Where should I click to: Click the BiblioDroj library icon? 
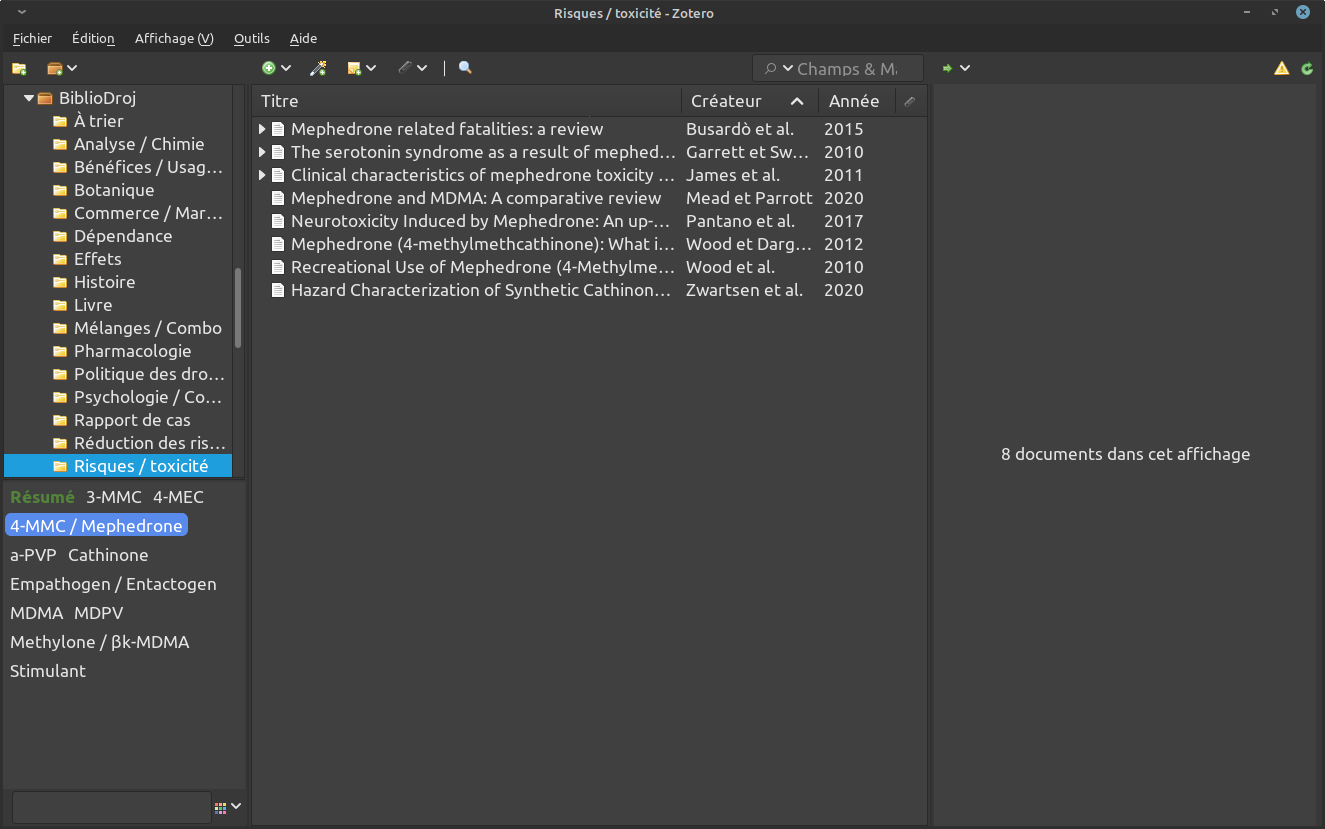pyautogui.click(x=44, y=98)
